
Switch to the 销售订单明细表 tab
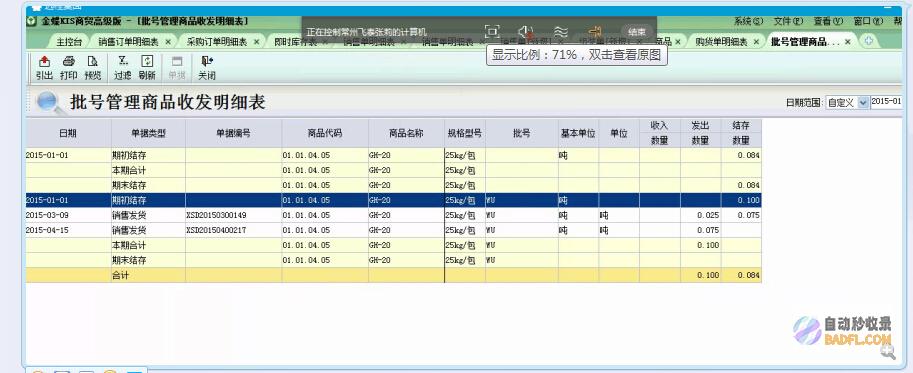click(128, 42)
